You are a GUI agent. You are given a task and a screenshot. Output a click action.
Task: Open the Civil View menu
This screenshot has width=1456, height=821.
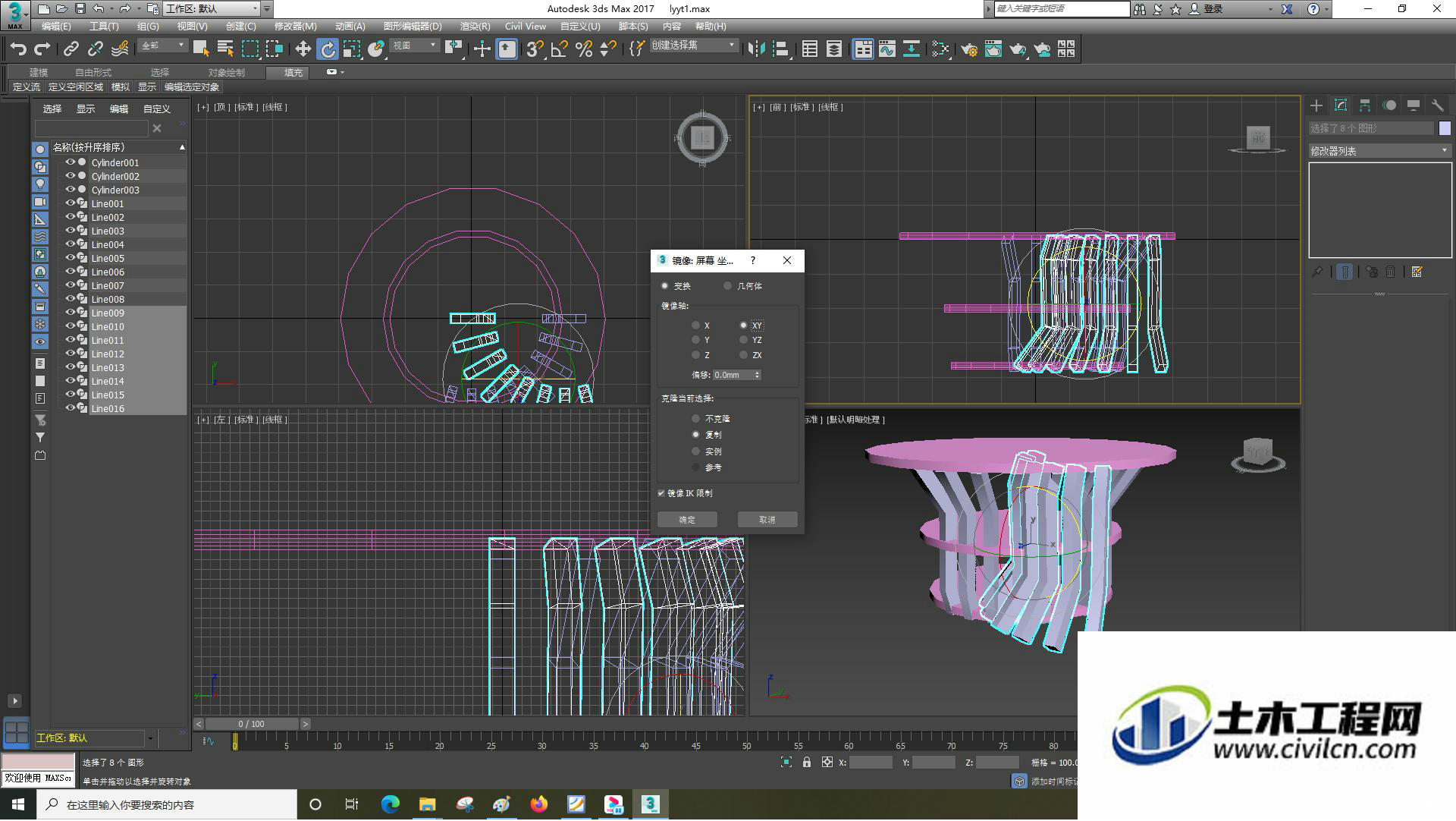[525, 27]
